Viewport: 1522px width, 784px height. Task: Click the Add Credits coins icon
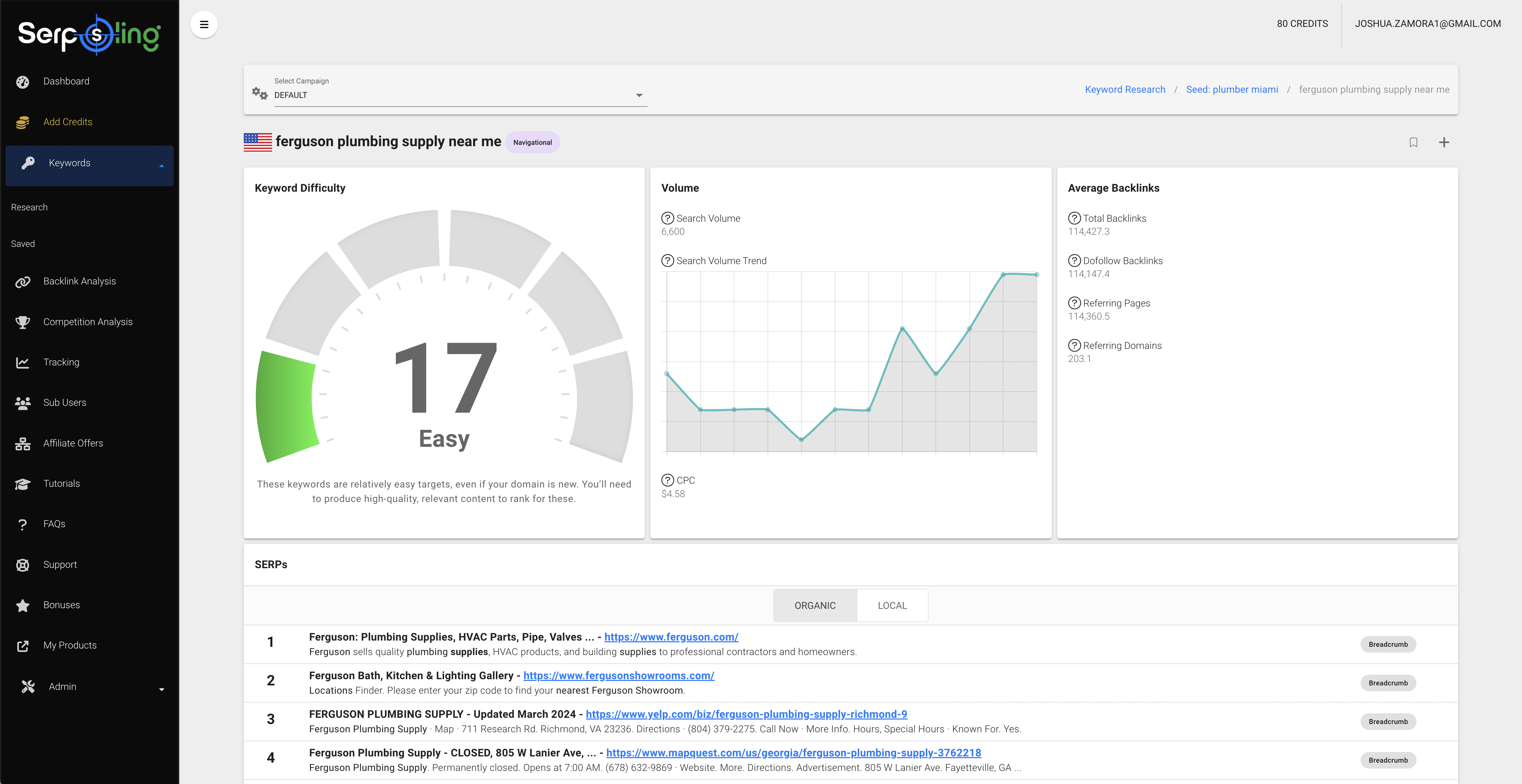coord(22,122)
